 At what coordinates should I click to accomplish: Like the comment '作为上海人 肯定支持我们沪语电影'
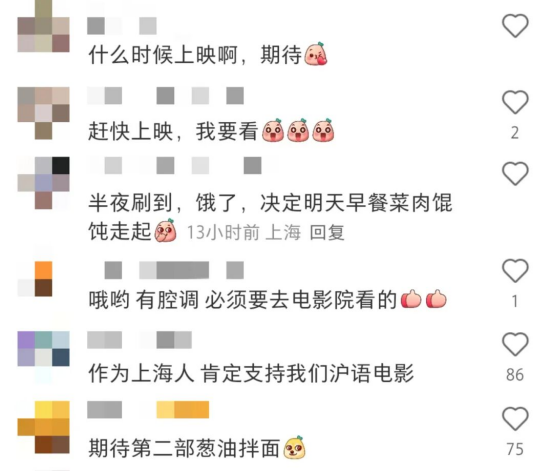click(x=515, y=344)
